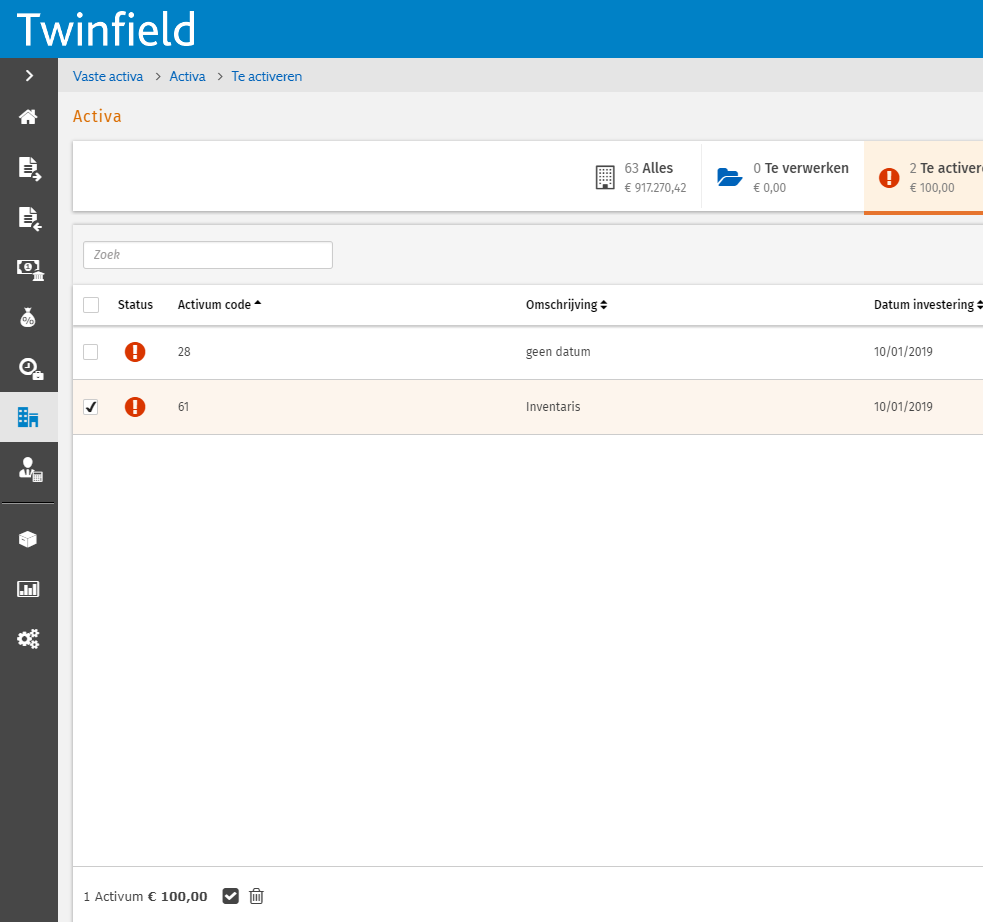Open the settings gears icon
The width and height of the screenshot is (983, 922).
coord(28,639)
